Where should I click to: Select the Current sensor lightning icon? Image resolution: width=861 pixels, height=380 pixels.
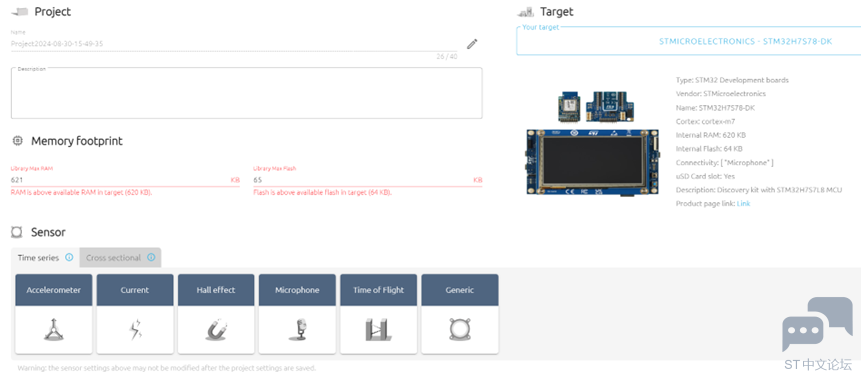click(135, 329)
